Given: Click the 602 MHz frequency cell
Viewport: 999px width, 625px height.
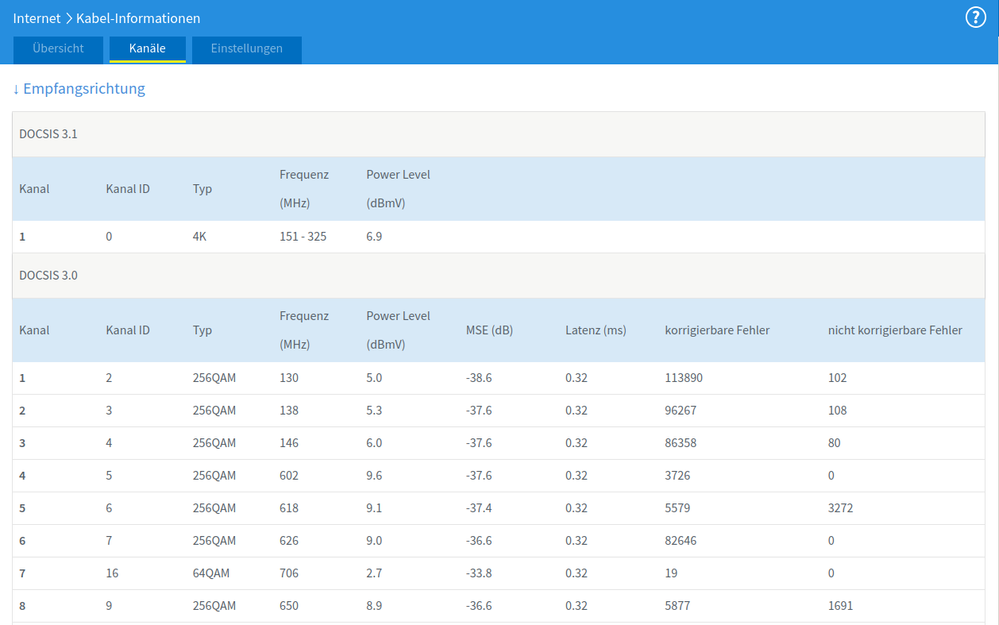Looking at the screenshot, I should [289, 476].
